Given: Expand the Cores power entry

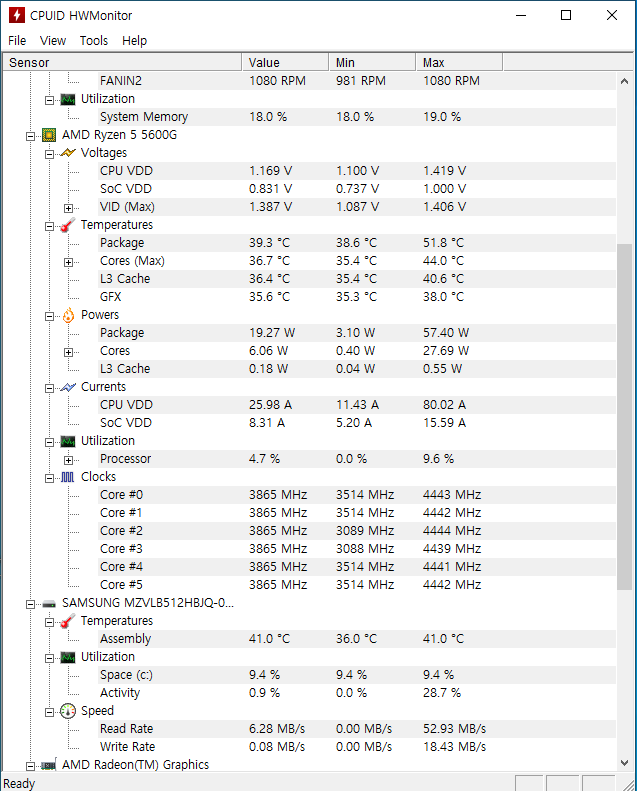Looking at the screenshot, I should (x=69, y=352).
